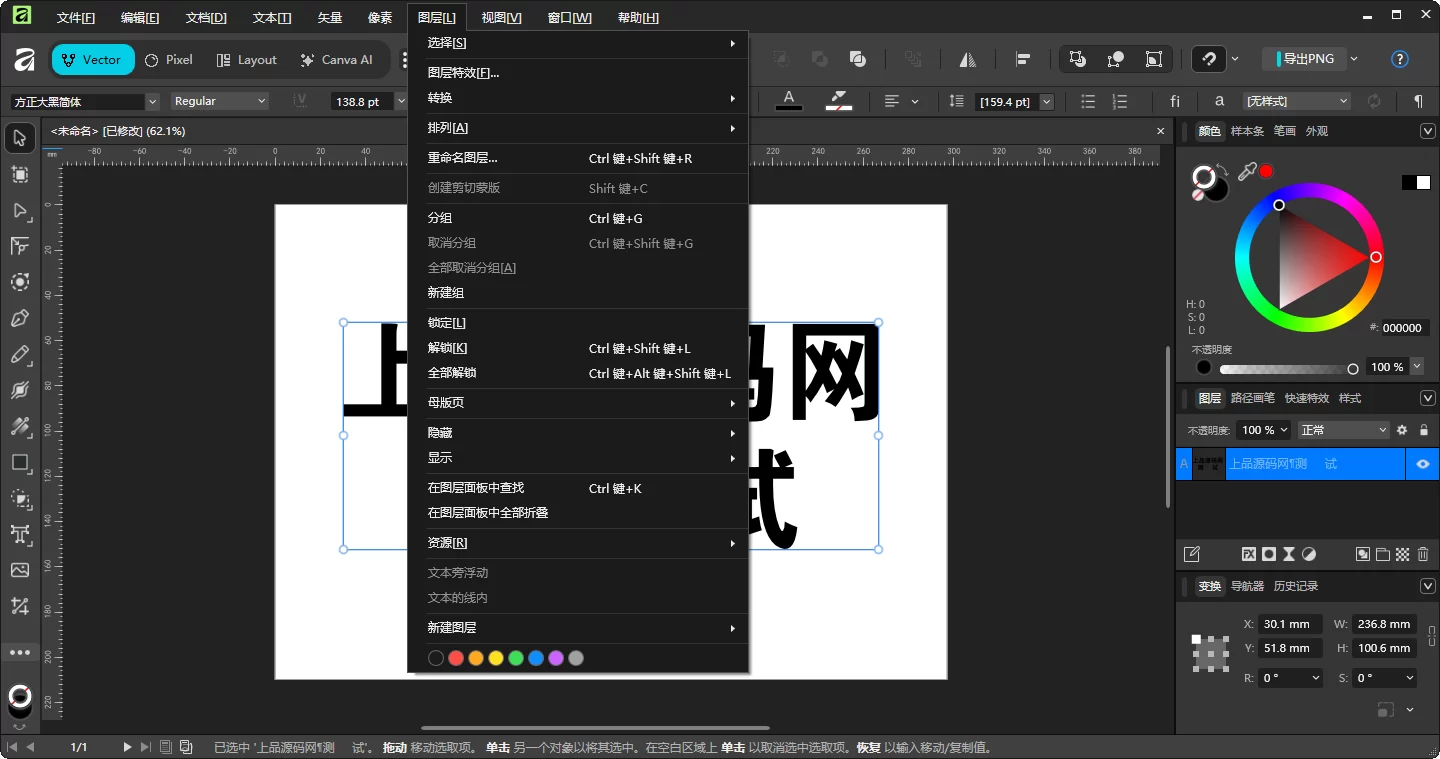
Task: Select the Node tool
Action: (19, 211)
